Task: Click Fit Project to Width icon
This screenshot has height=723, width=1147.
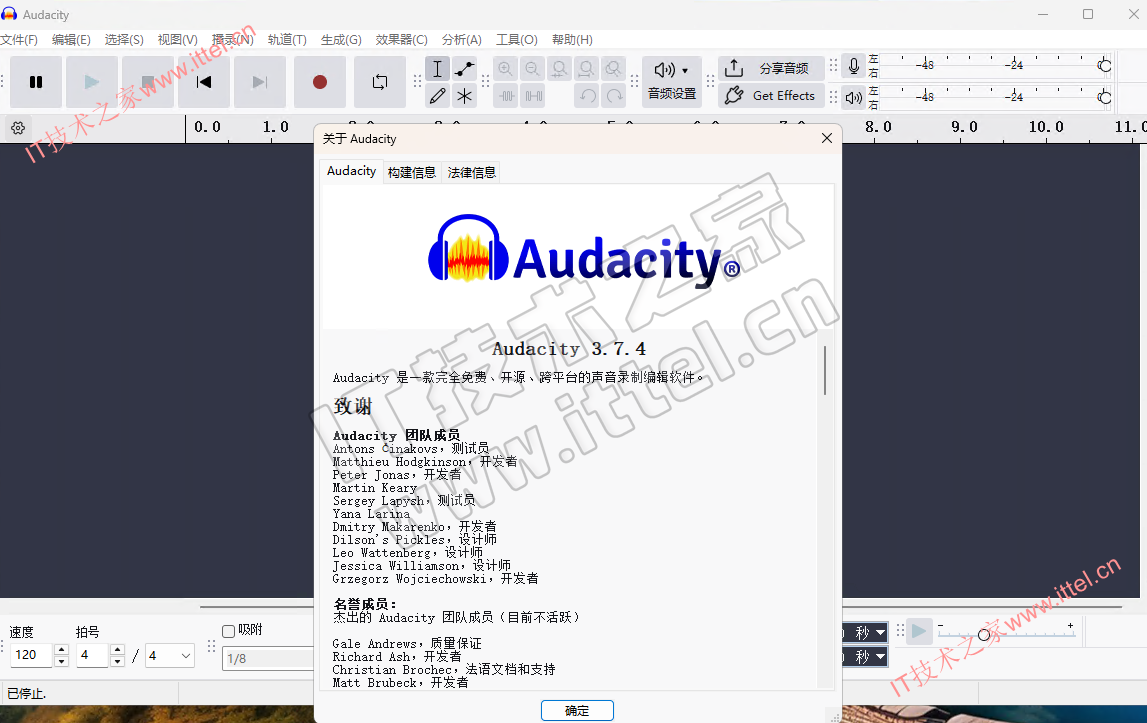Action: point(587,69)
